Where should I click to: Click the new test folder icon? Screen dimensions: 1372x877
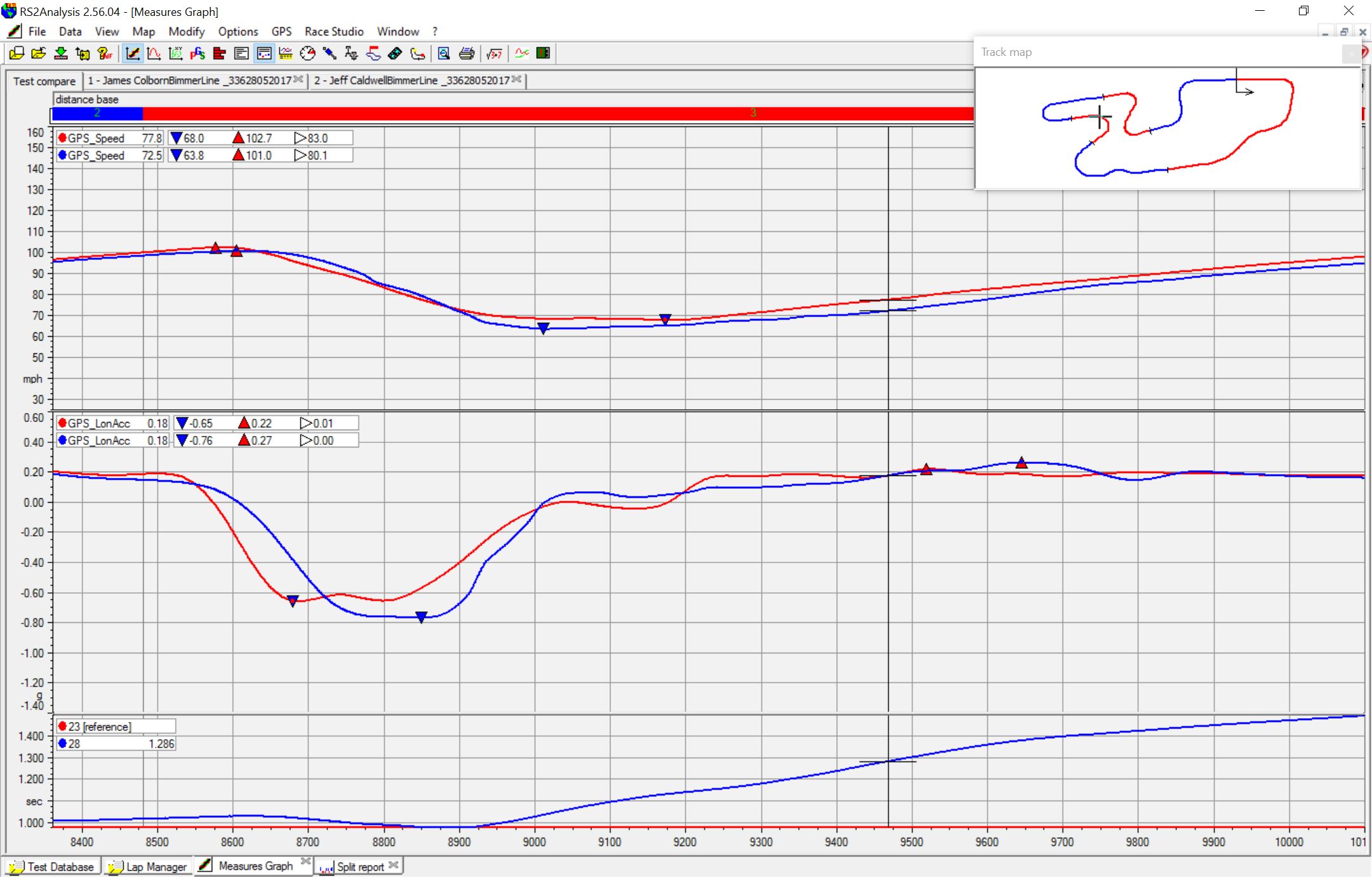(x=17, y=53)
